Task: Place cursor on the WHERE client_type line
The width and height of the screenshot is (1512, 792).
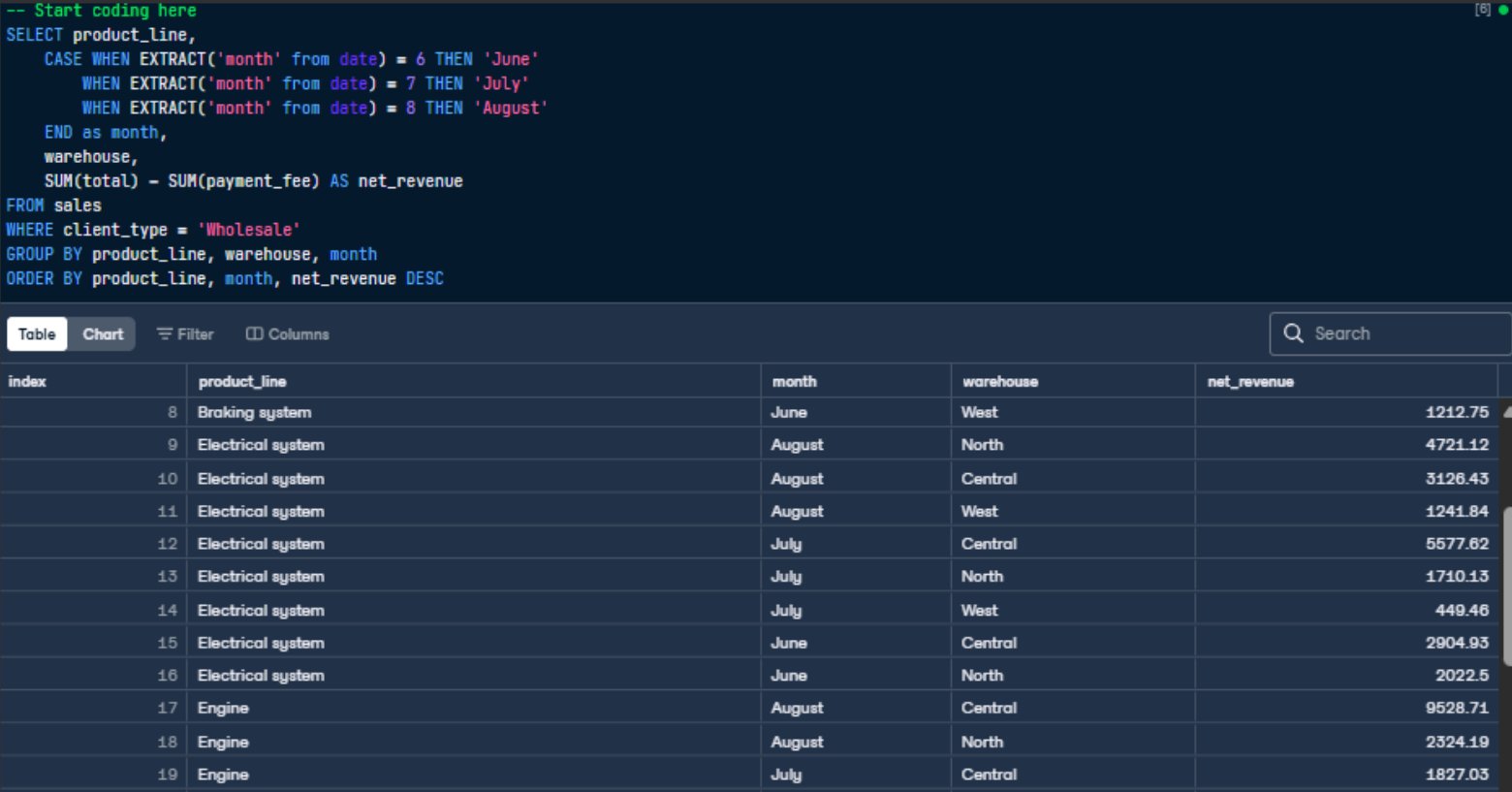Action: pos(153,230)
